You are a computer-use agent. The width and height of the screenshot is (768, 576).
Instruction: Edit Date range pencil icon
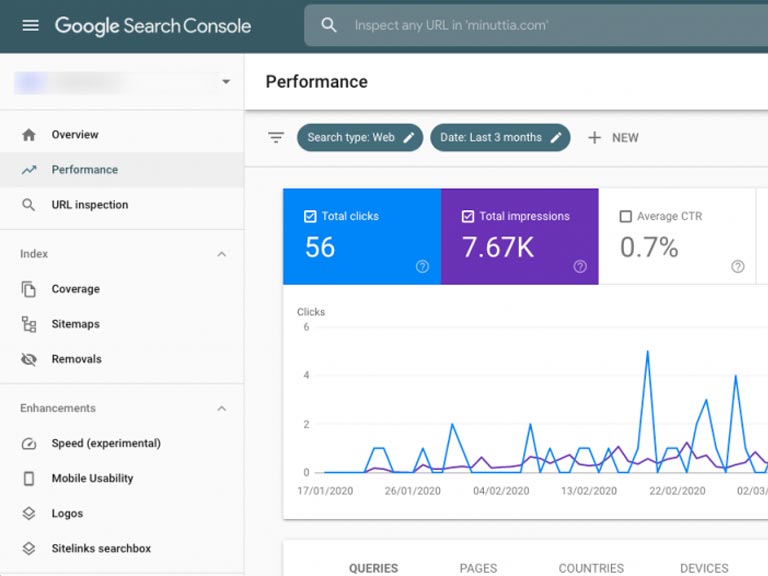(555, 138)
